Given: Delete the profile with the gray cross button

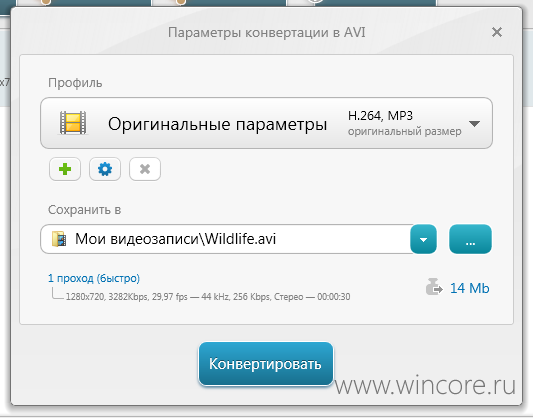Looking at the screenshot, I should coord(145,169).
